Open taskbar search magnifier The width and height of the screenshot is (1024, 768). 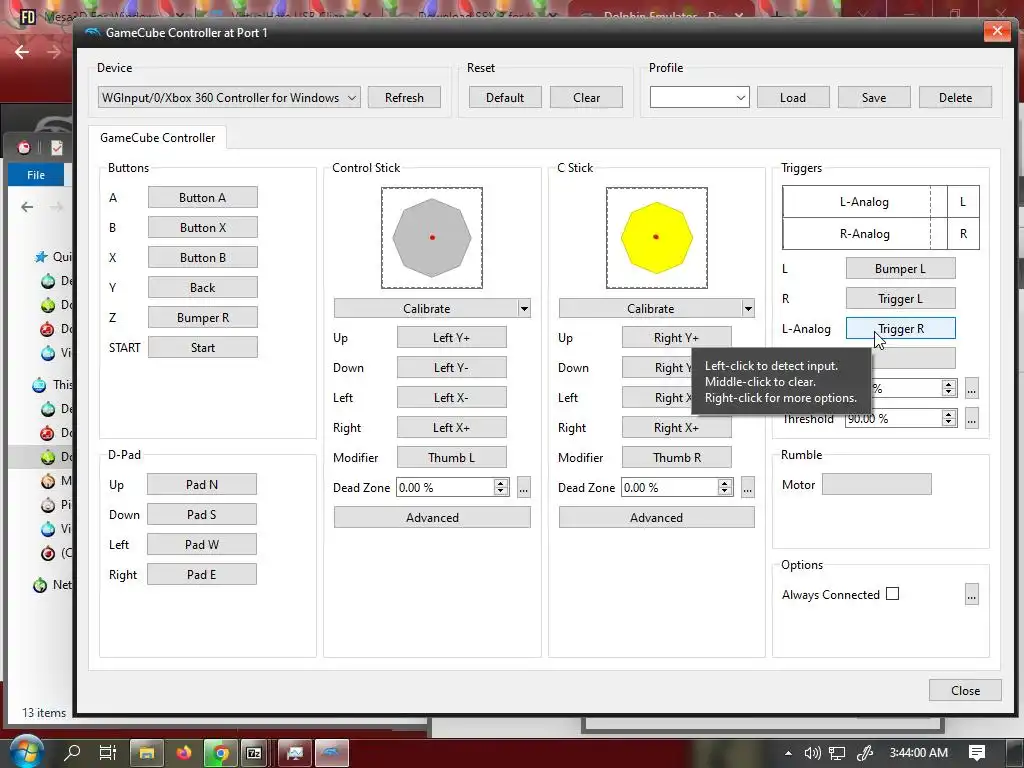point(72,752)
